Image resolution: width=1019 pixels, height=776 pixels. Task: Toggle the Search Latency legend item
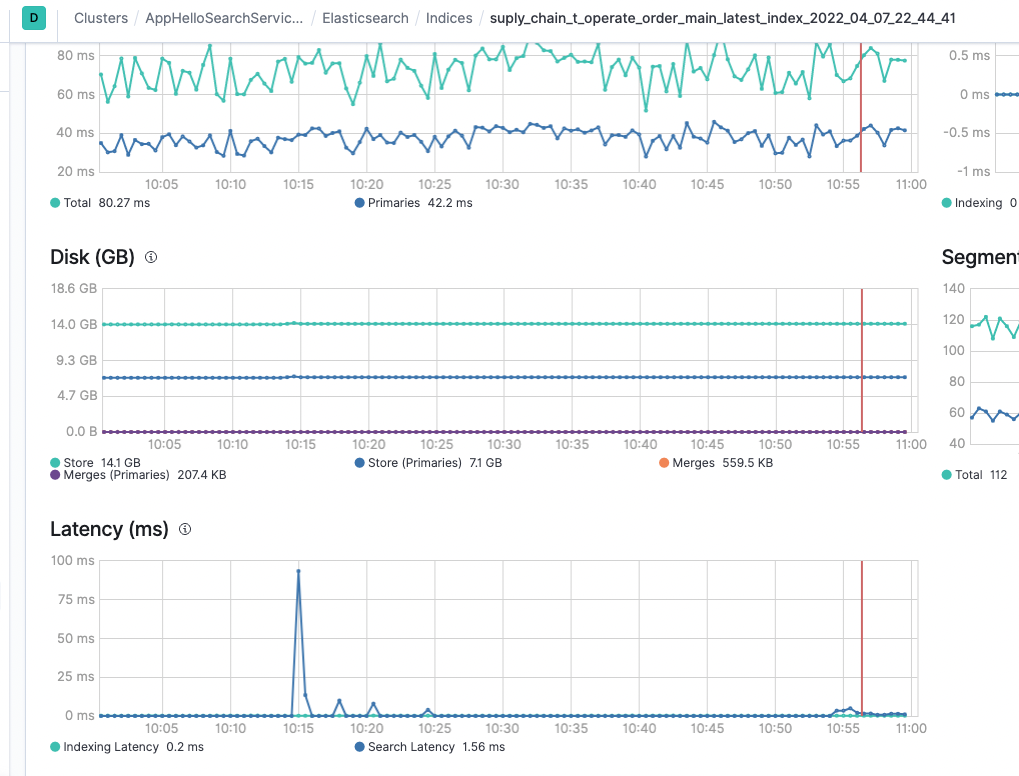[428, 747]
